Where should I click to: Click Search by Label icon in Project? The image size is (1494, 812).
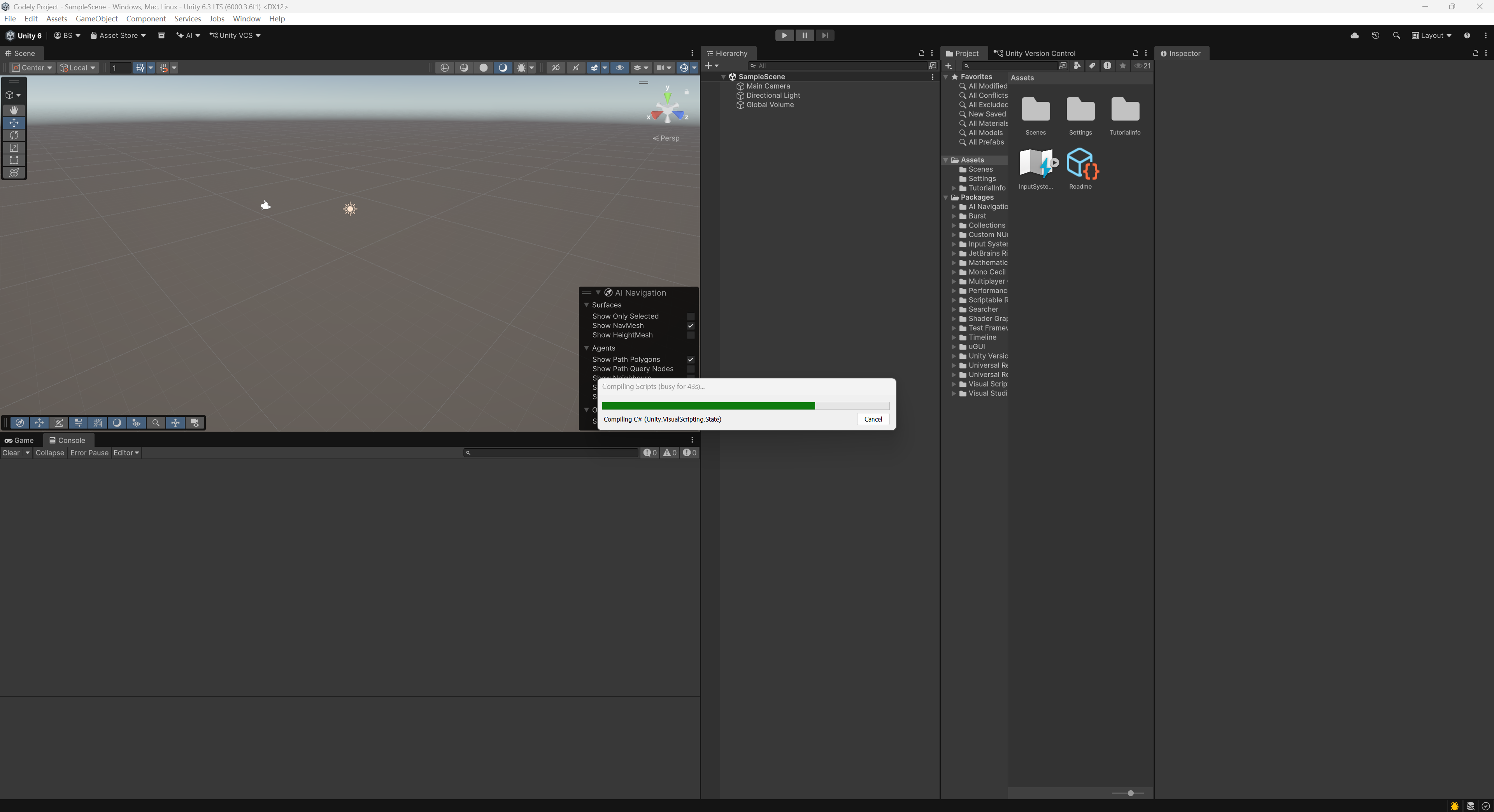(x=1092, y=65)
